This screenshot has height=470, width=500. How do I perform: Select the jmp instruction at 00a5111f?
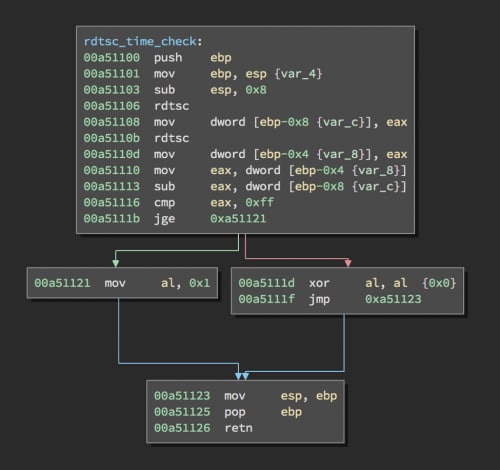319,300
